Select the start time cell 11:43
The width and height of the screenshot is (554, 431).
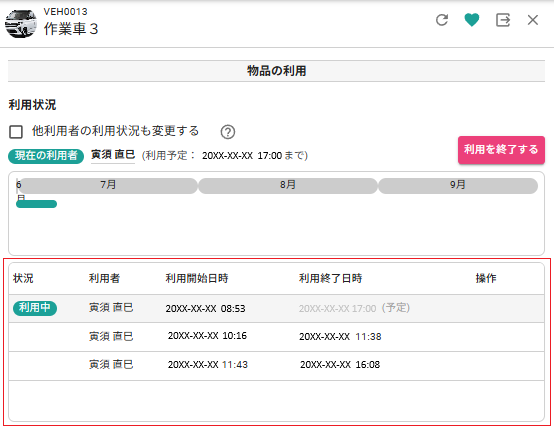coord(208,365)
